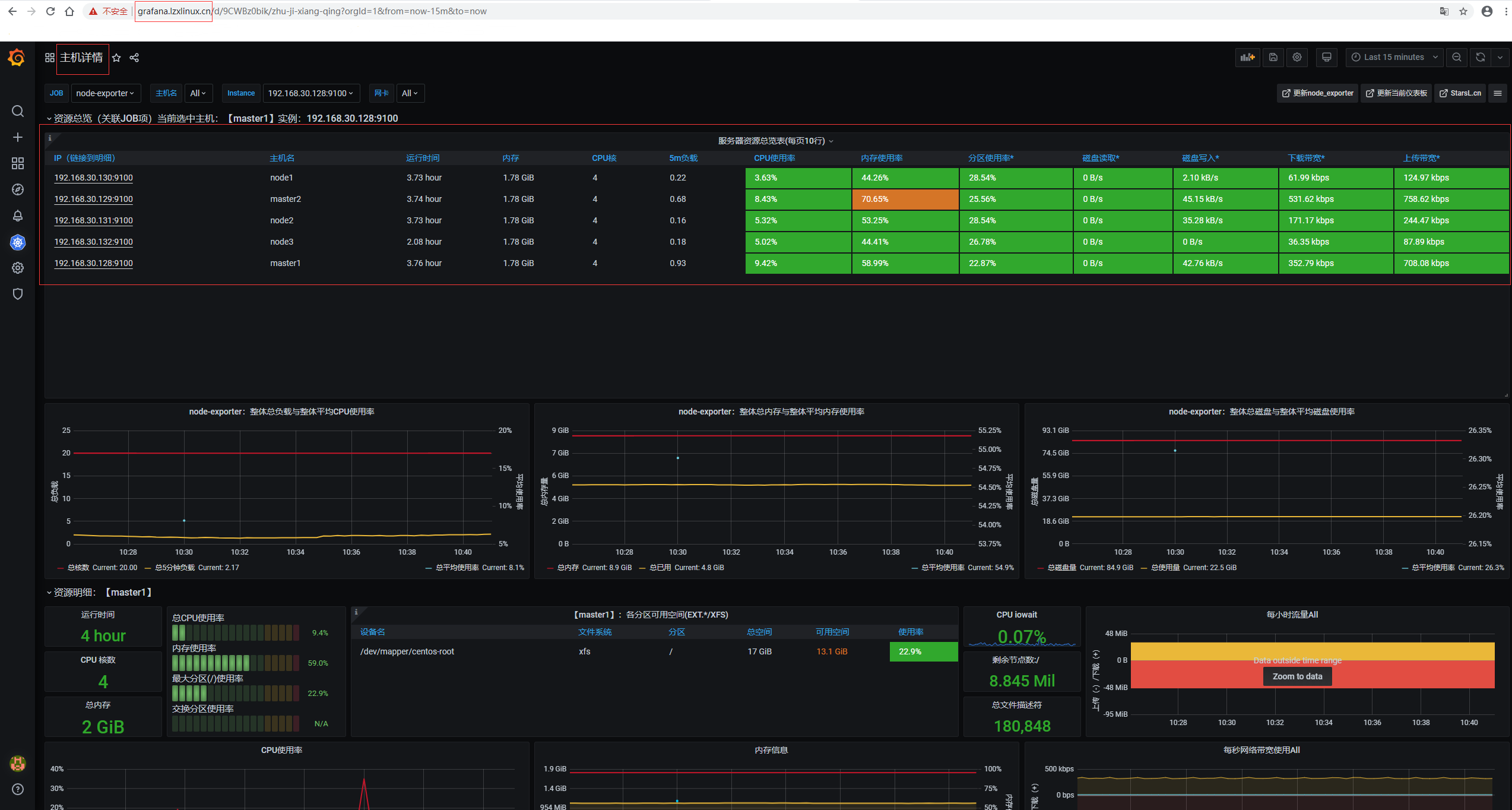This screenshot has width=1512, height=810.
Task: Click the StarsL.cn link button
Action: point(1460,93)
